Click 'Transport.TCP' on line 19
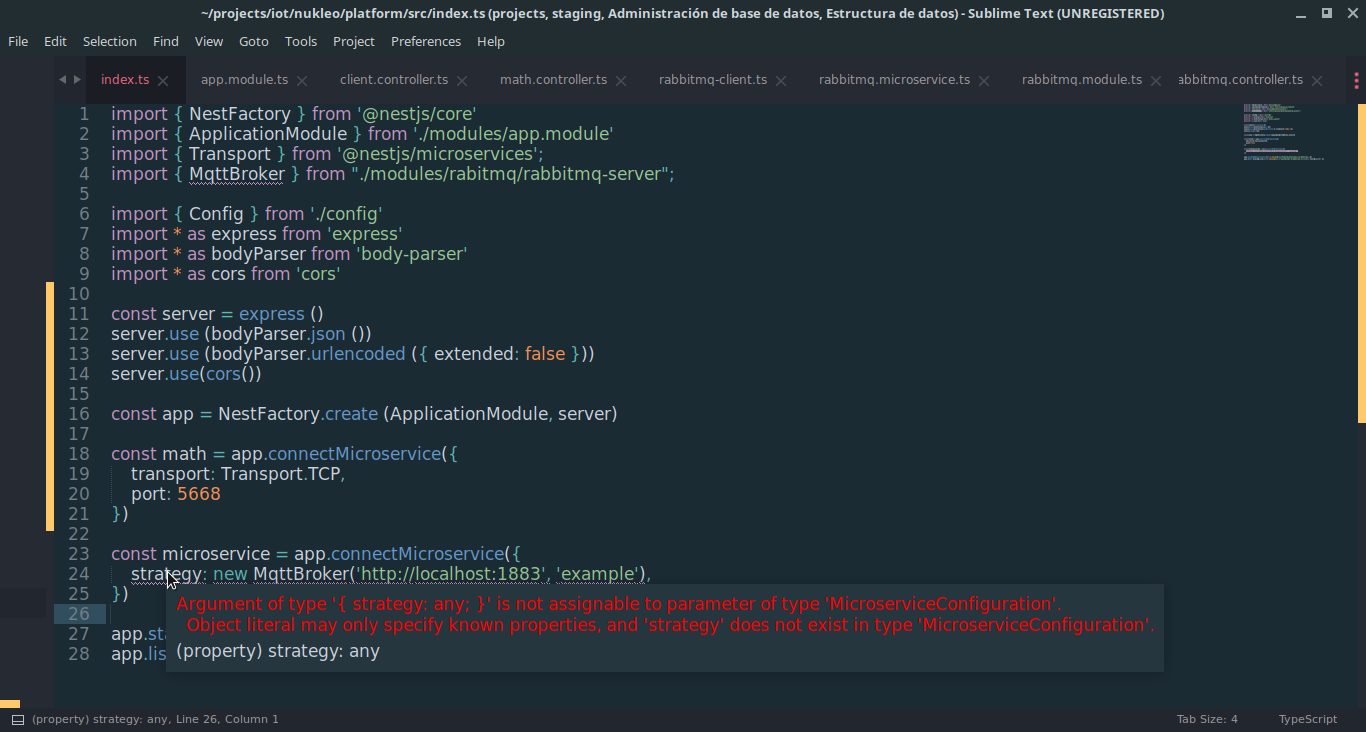This screenshot has width=1366, height=732. pyautogui.click(x=281, y=474)
